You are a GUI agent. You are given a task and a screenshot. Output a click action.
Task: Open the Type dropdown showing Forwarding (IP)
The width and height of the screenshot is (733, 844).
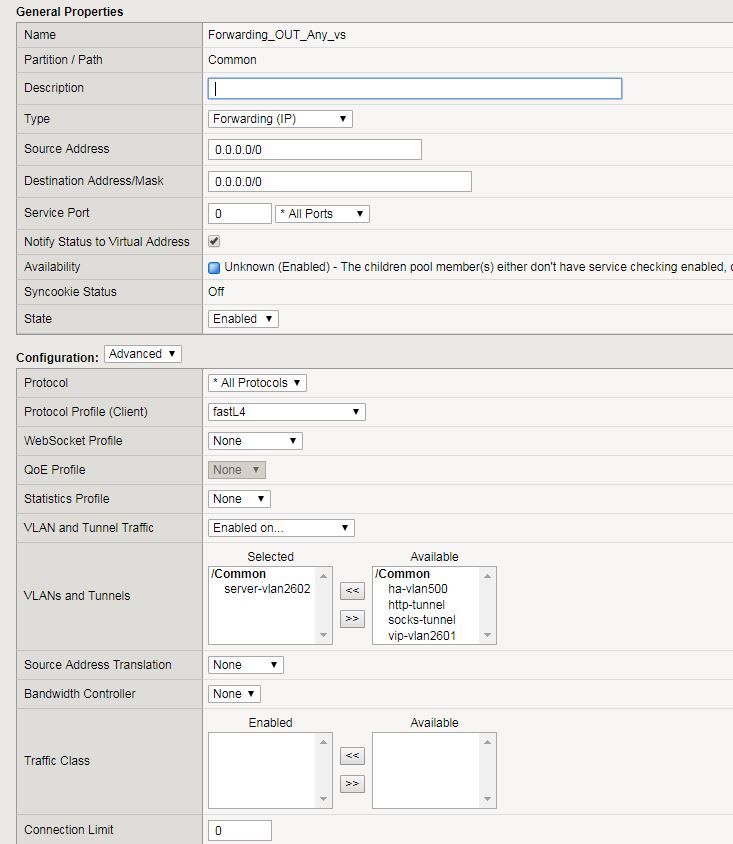pyautogui.click(x=280, y=119)
